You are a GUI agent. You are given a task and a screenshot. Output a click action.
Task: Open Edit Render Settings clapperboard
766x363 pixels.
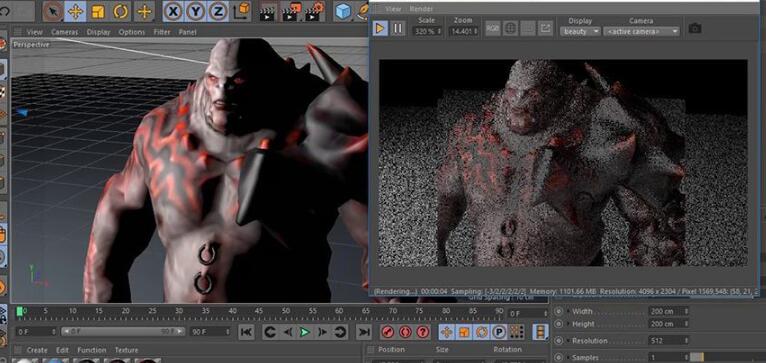point(315,12)
